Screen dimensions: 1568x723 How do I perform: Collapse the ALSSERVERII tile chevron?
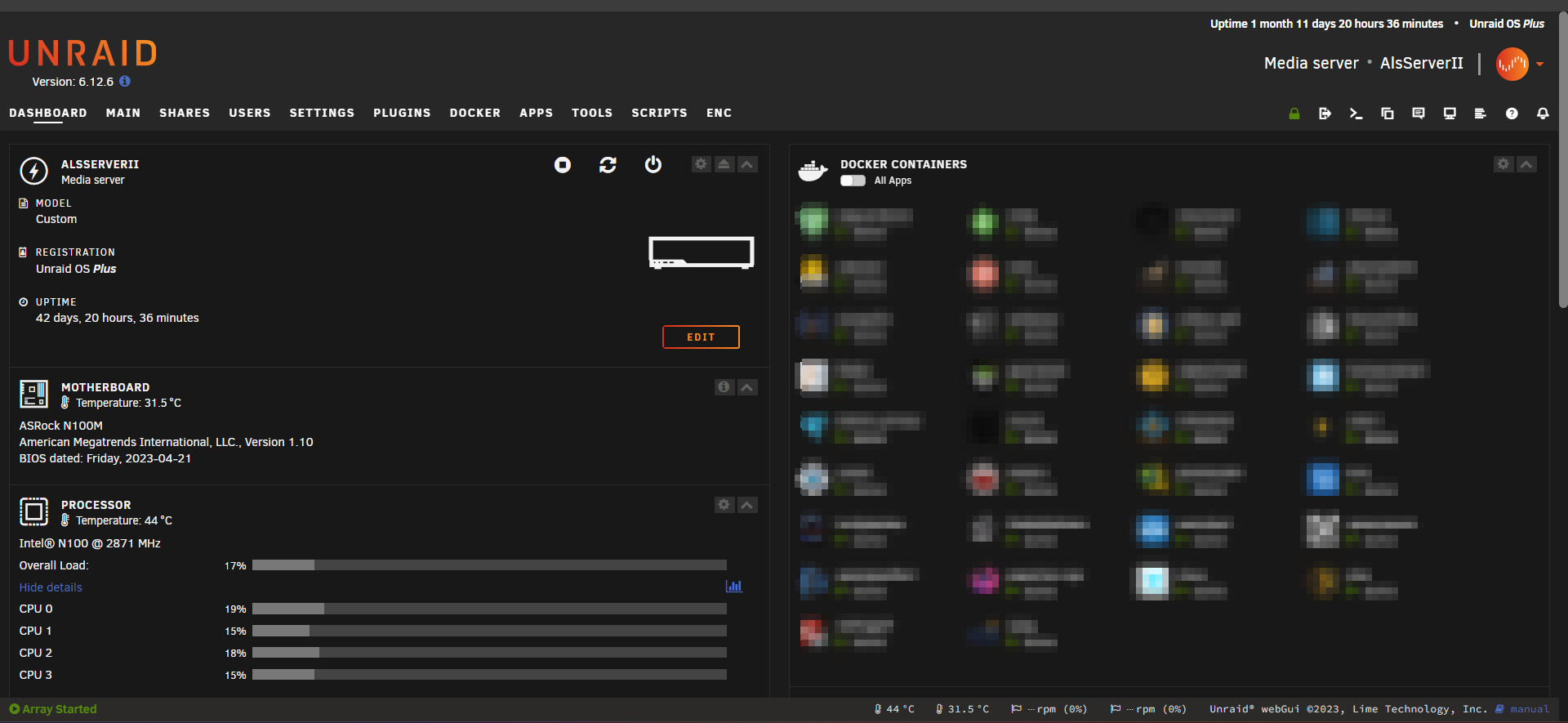[747, 164]
